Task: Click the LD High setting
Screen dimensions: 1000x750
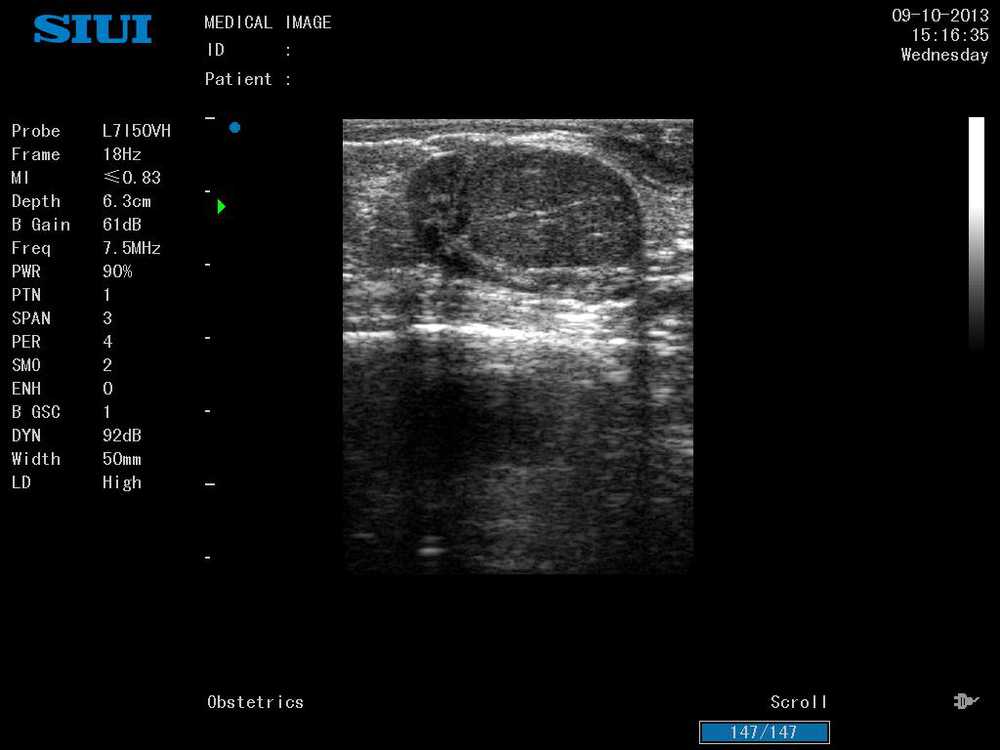Action: 122,482
